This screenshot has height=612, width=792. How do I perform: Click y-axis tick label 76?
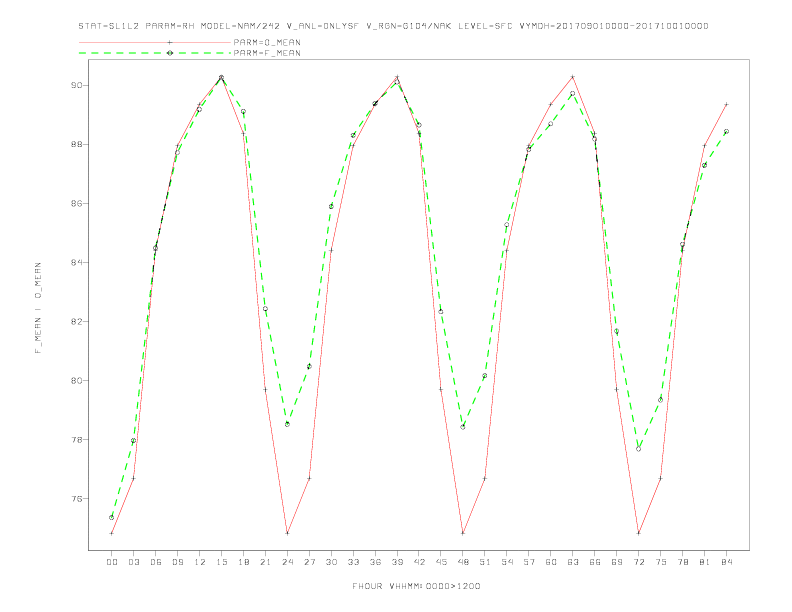pos(76,499)
